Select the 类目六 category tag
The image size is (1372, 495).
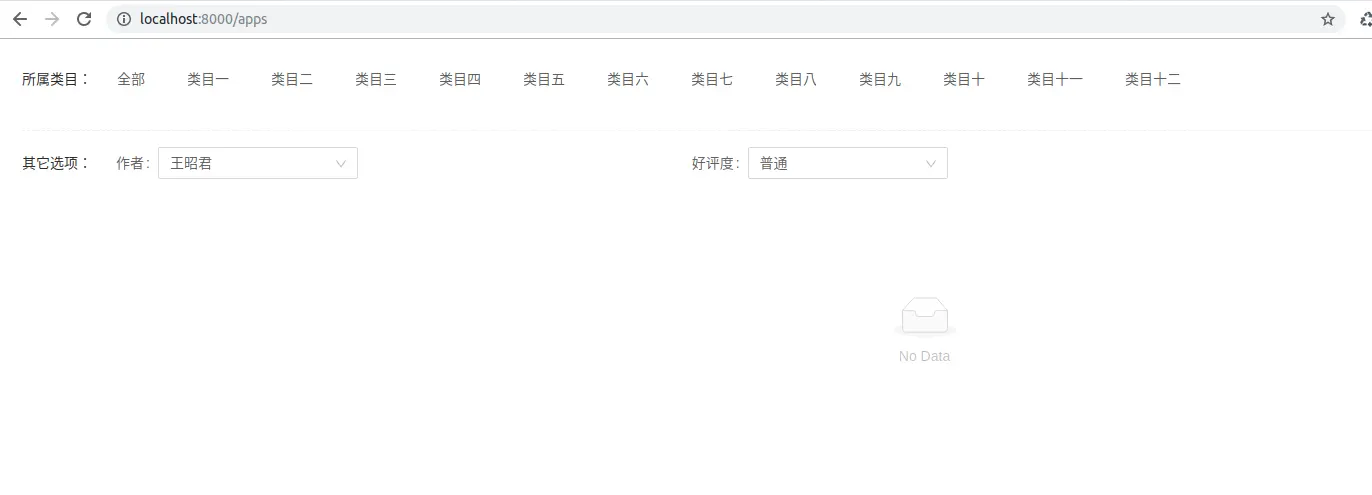tap(628, 79)
